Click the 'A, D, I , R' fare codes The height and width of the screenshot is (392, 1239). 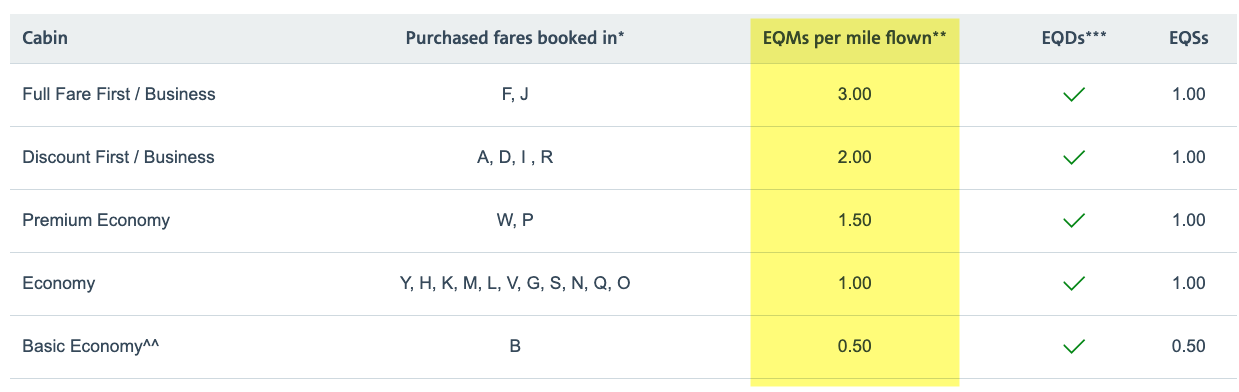point(515,157)
